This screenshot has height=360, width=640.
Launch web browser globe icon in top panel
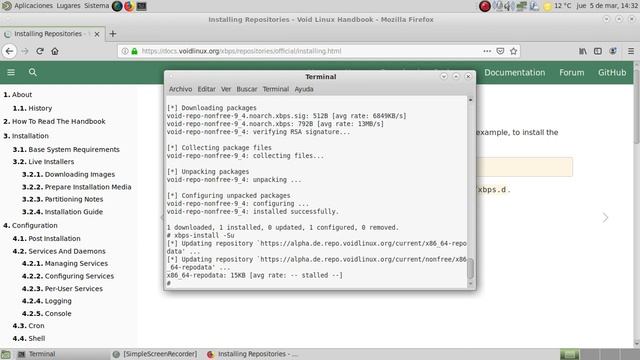117,6
